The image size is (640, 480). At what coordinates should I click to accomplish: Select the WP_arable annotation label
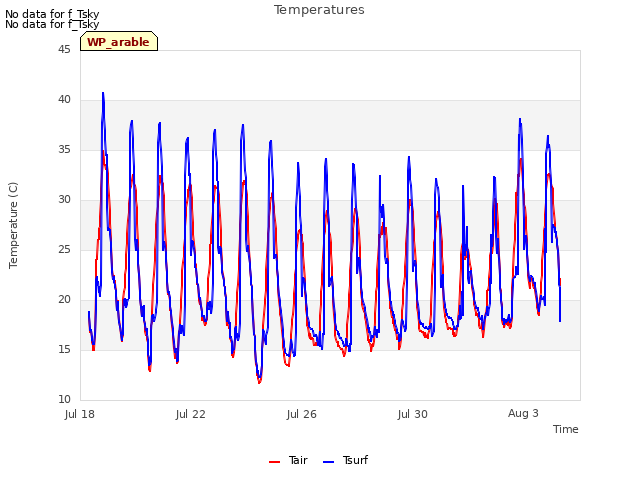click(119, 42)
